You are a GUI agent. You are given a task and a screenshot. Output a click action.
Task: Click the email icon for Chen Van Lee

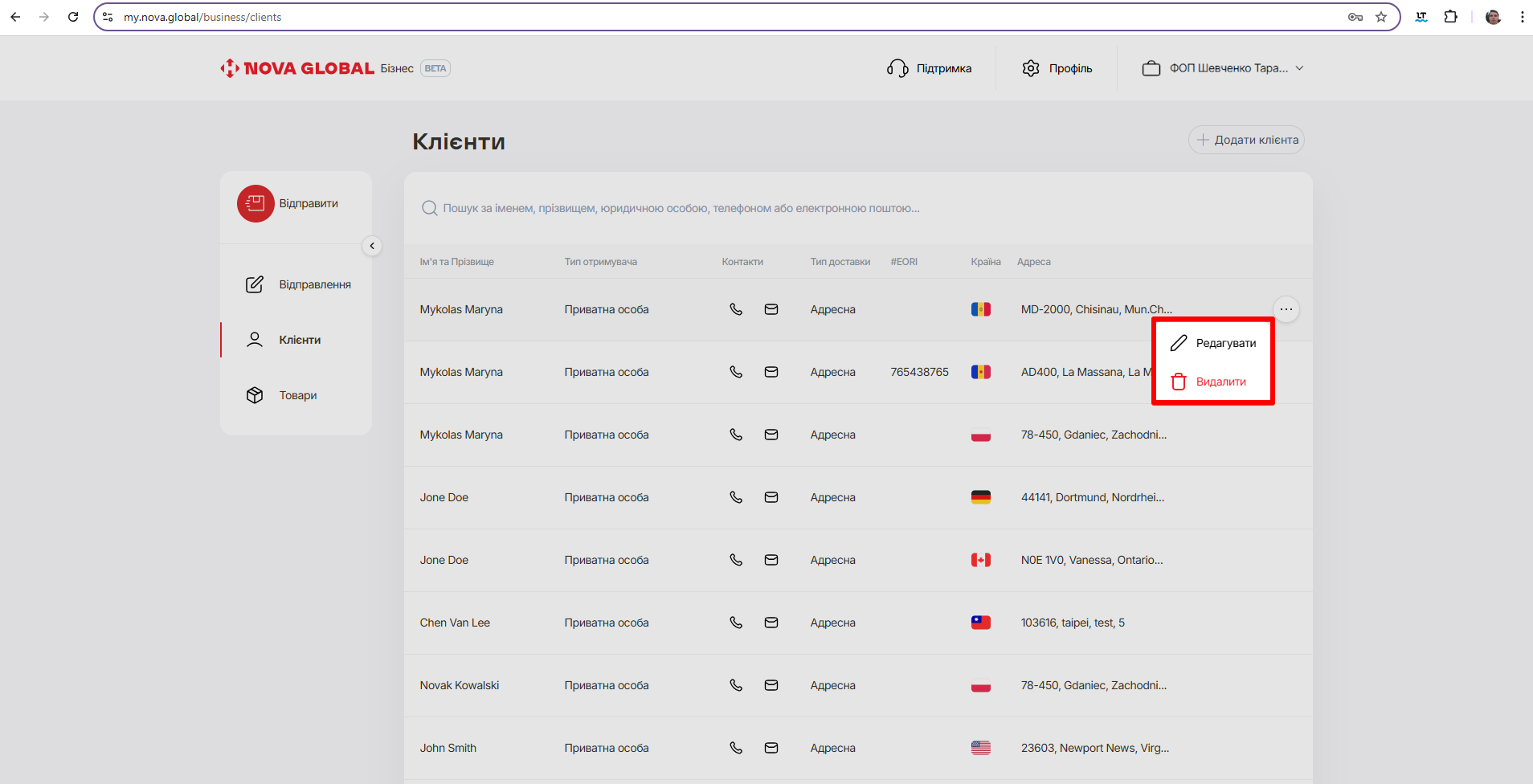(771, 623)
